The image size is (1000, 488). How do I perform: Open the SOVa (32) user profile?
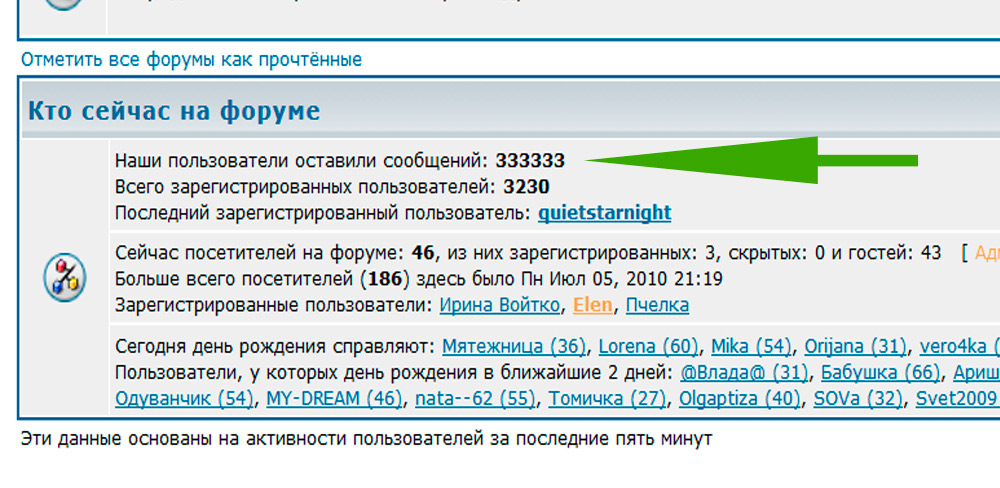click(857, 399)
